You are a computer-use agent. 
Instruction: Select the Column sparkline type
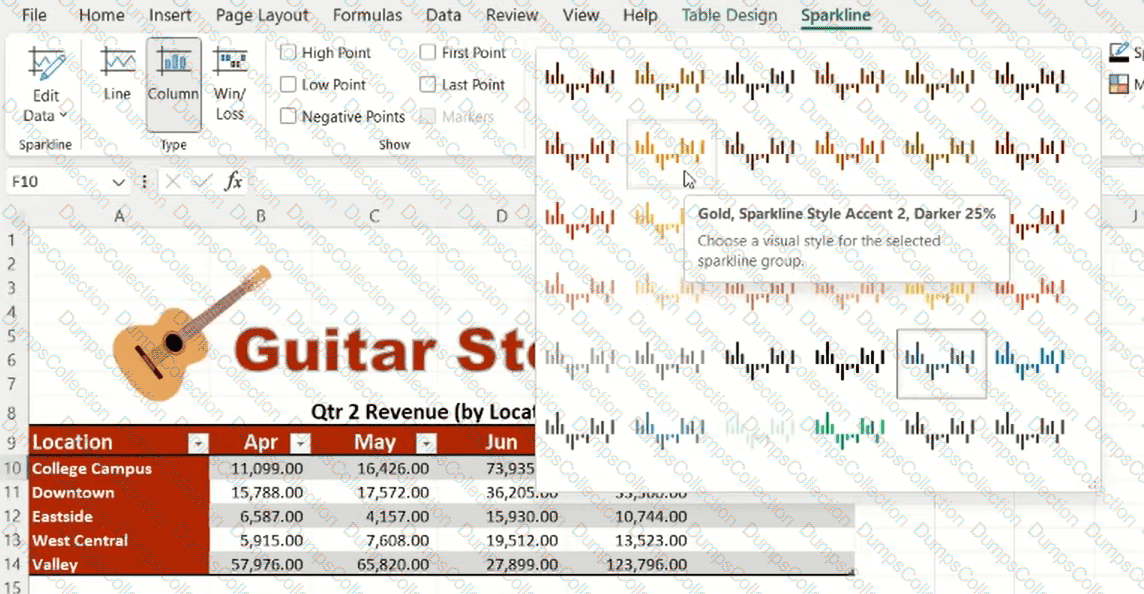[173, 75]
